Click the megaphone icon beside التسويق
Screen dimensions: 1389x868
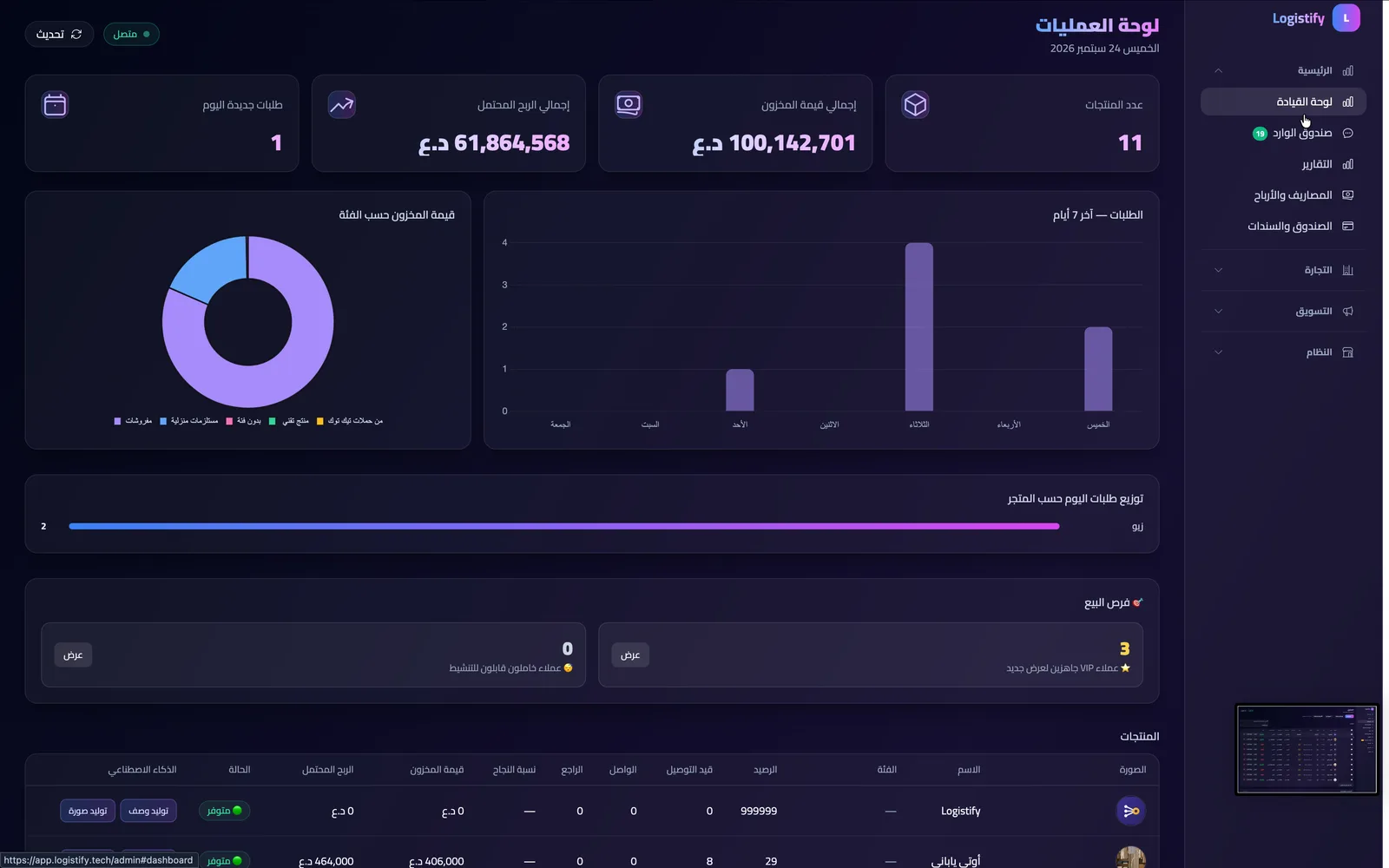click(1347, 312)
